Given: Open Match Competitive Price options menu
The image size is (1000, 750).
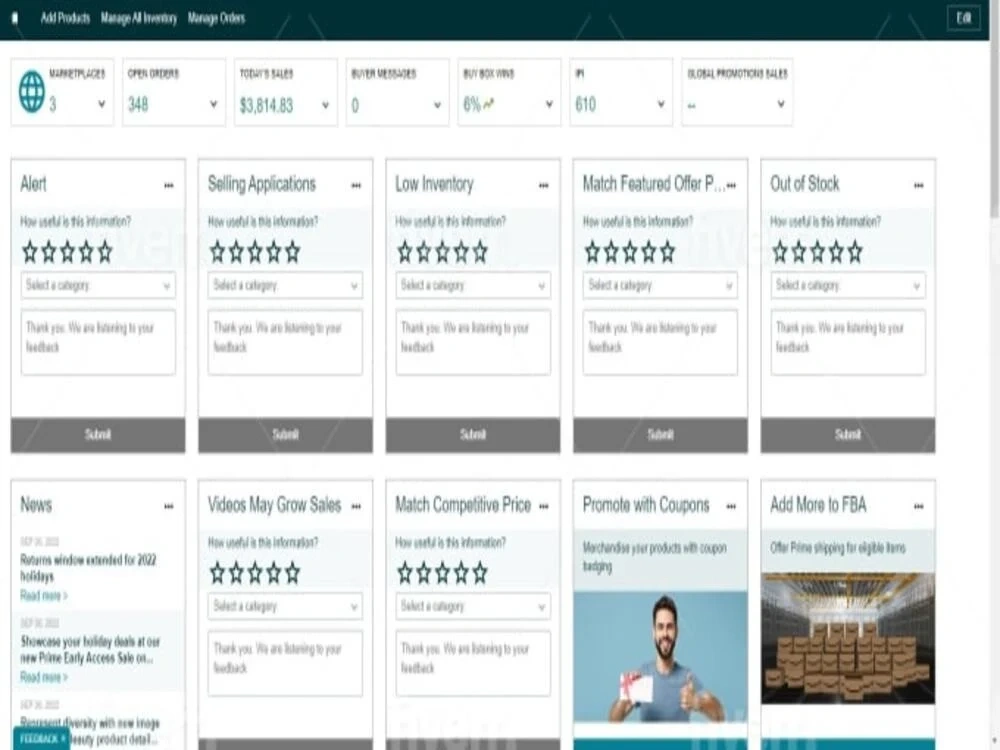Looking at the screenshot, I should click(543, 506).
